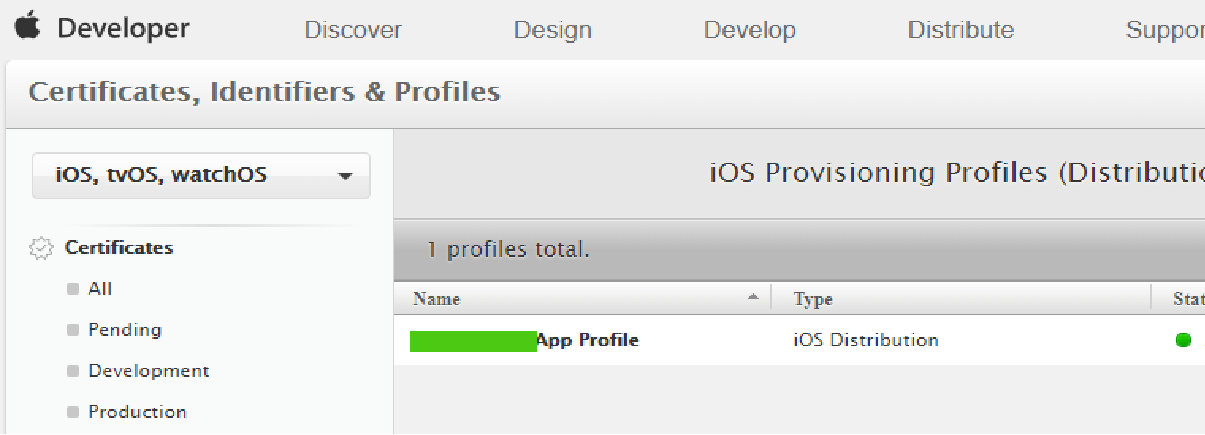The height and width of the screenshot is (435, 1205).
Task: Show Development certificates
Action: 149,371
